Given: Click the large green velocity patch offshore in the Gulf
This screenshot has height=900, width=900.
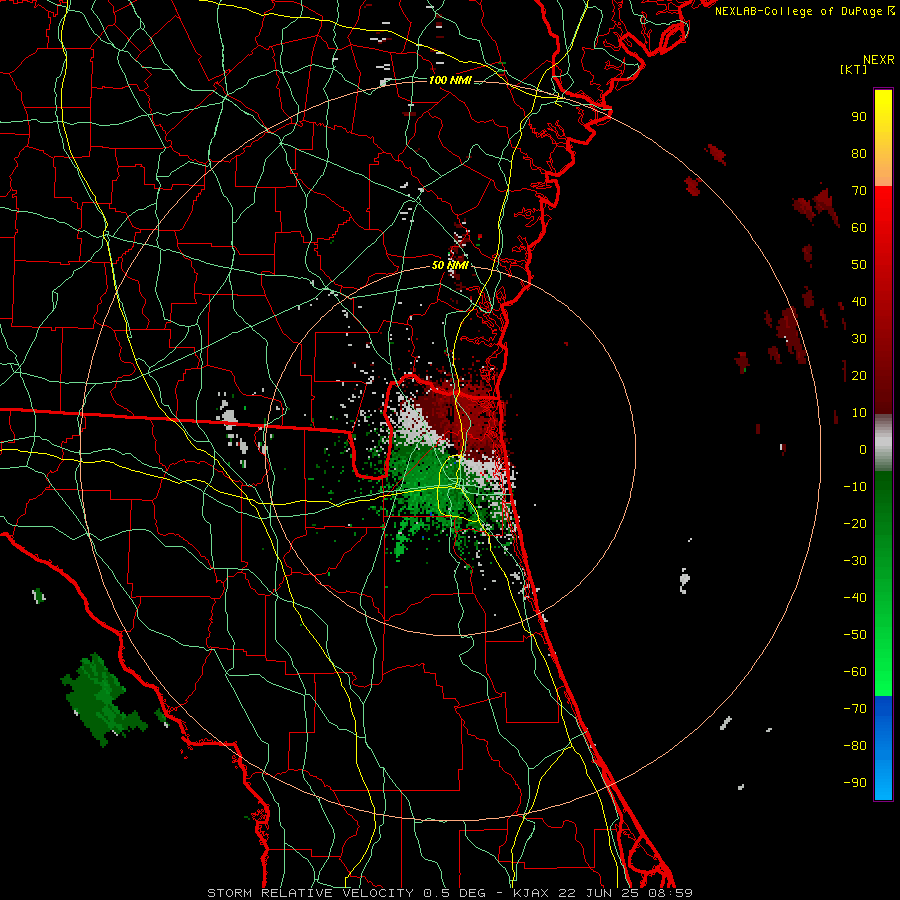Looking at the screenshot, I should pyautogui.click(x=102, y=699).
